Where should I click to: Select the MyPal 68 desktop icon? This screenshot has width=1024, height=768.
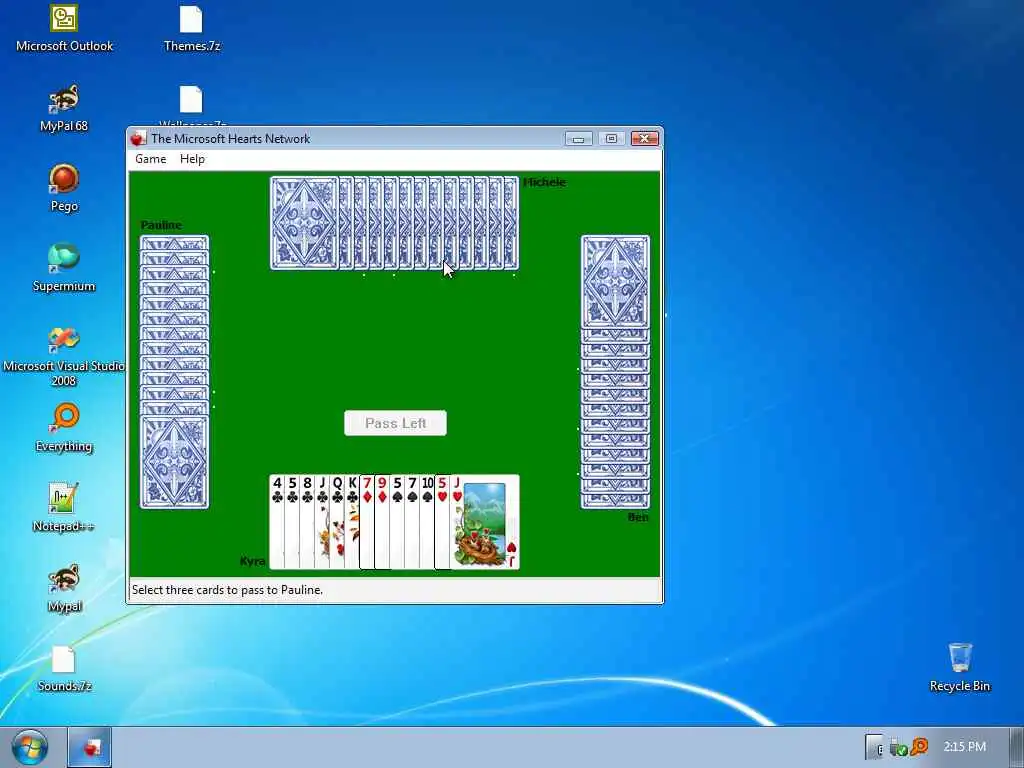[64, 108]
